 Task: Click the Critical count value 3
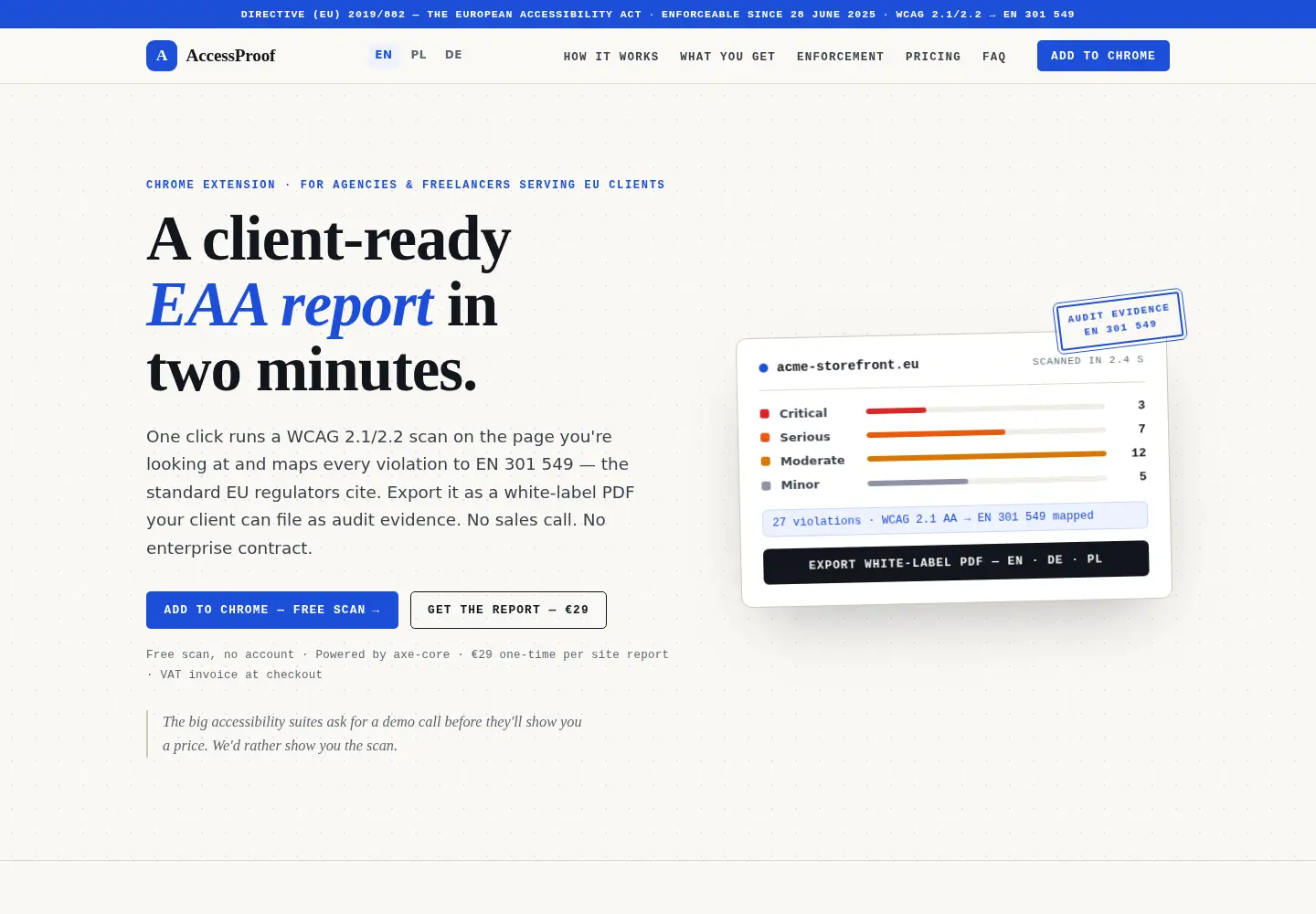[x=1141, y=405]
